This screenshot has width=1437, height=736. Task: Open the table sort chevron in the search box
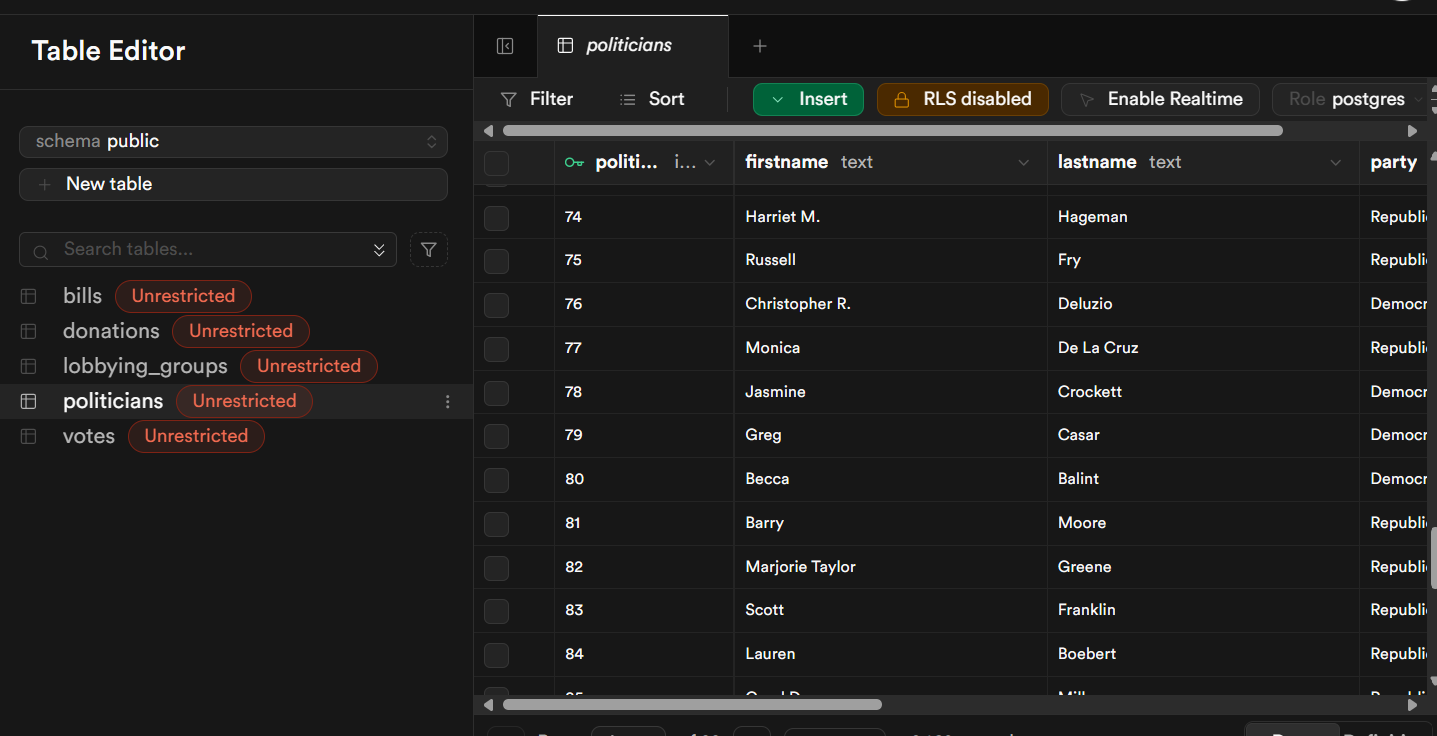click(x=379, y=250)
